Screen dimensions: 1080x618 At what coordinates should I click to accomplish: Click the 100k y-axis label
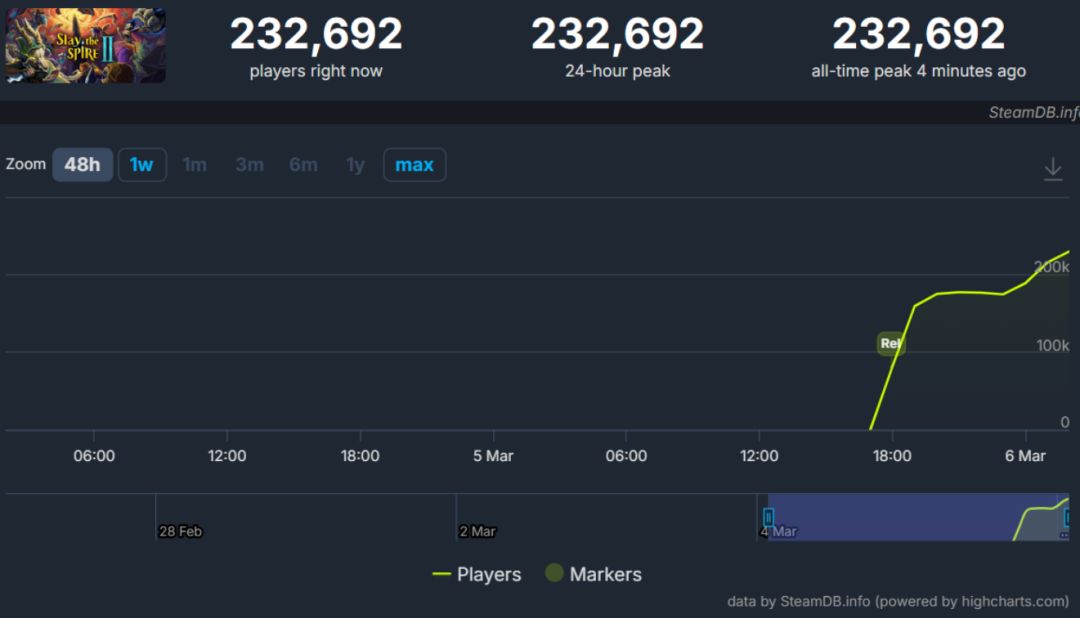1053,345
